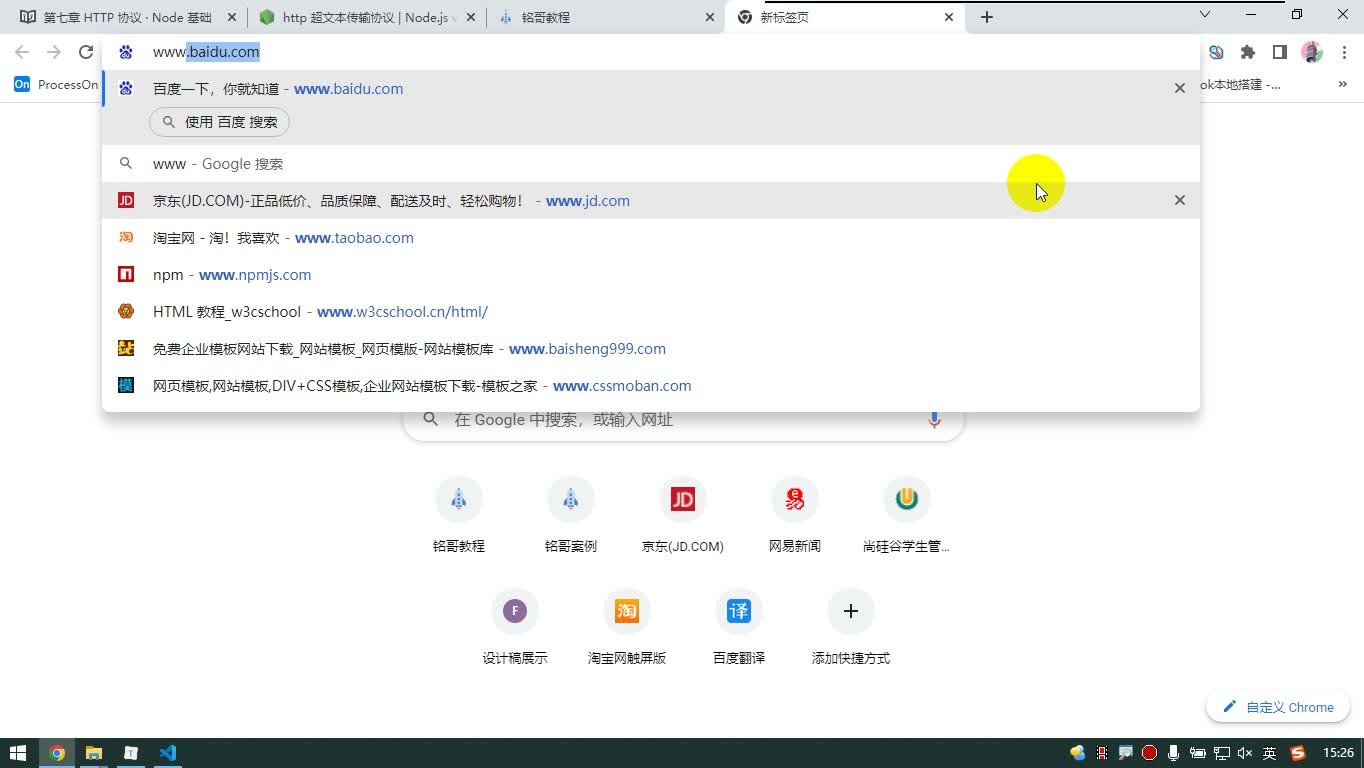Select the w3cschool HTML 教程 suggestion
The width and height of the screenshot is (1364, 768).
(x=651, y=312)
